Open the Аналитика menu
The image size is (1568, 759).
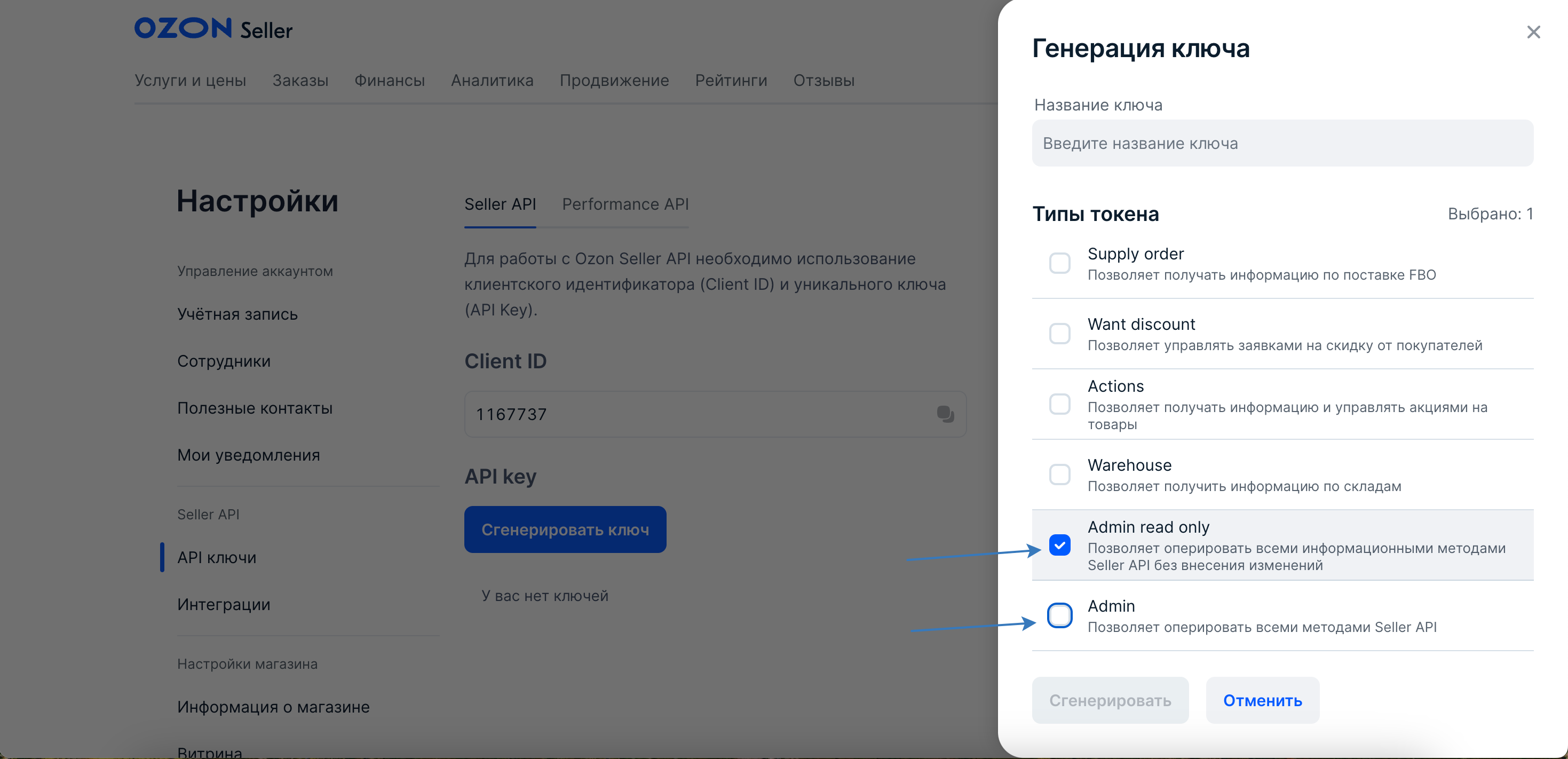(x=492, y=81)
